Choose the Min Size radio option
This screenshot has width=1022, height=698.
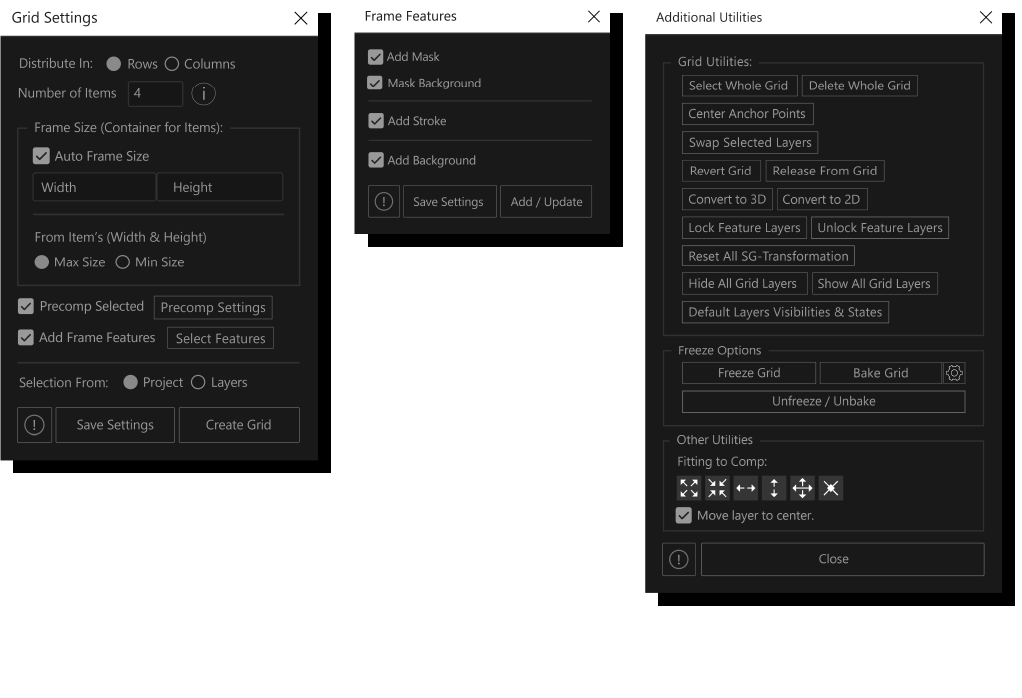pyautogui.click(x=121, y=262)
